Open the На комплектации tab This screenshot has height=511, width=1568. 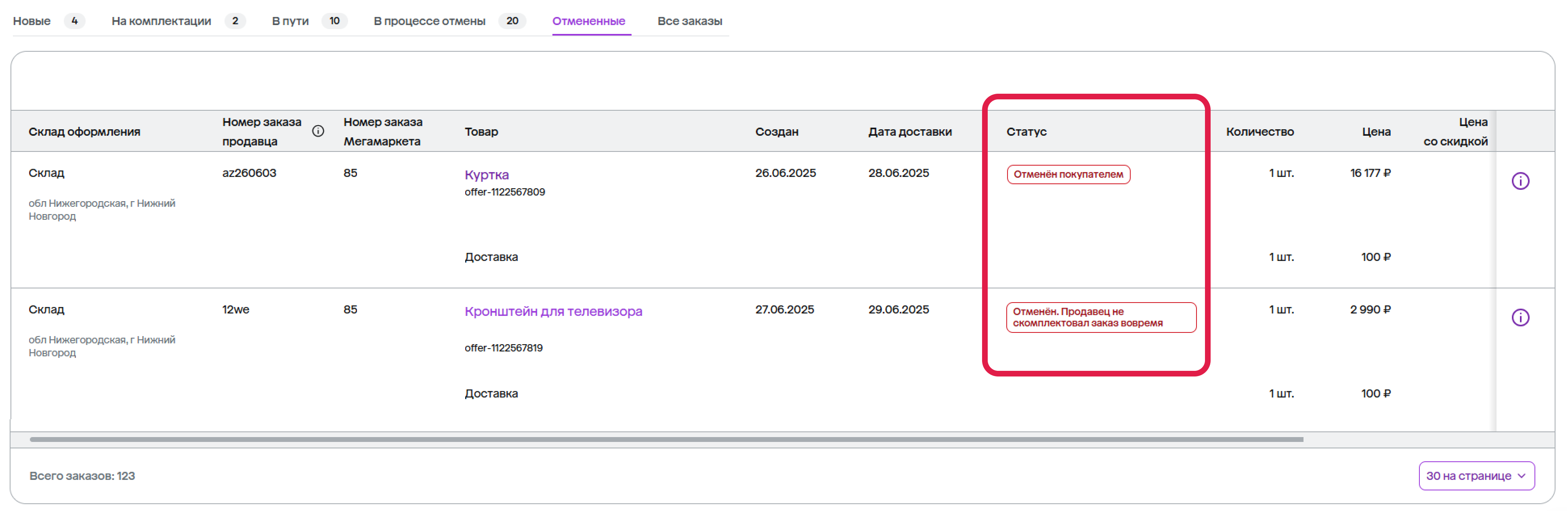161,21
